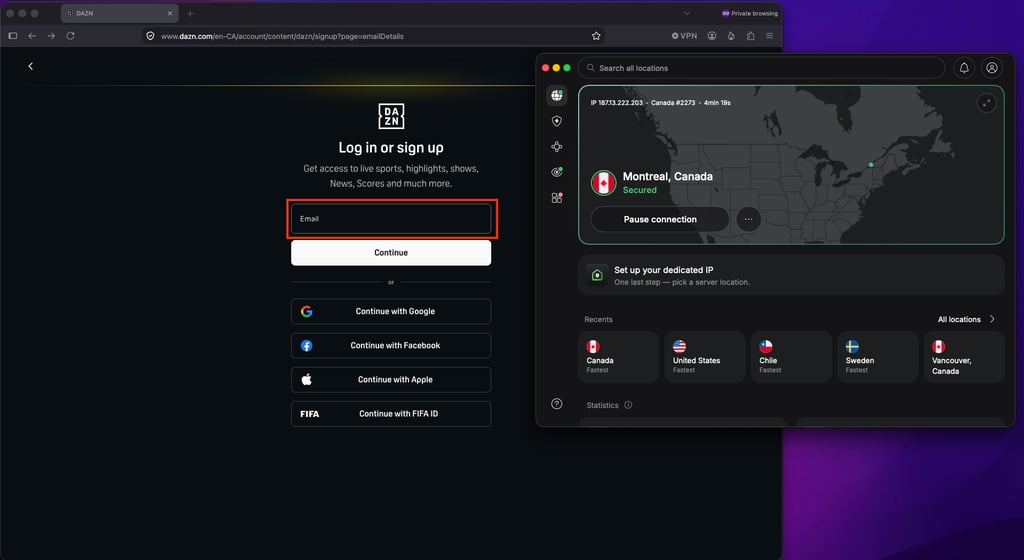Choose Continue with FIFA ID
The image size is (1024, 560).
391,414
